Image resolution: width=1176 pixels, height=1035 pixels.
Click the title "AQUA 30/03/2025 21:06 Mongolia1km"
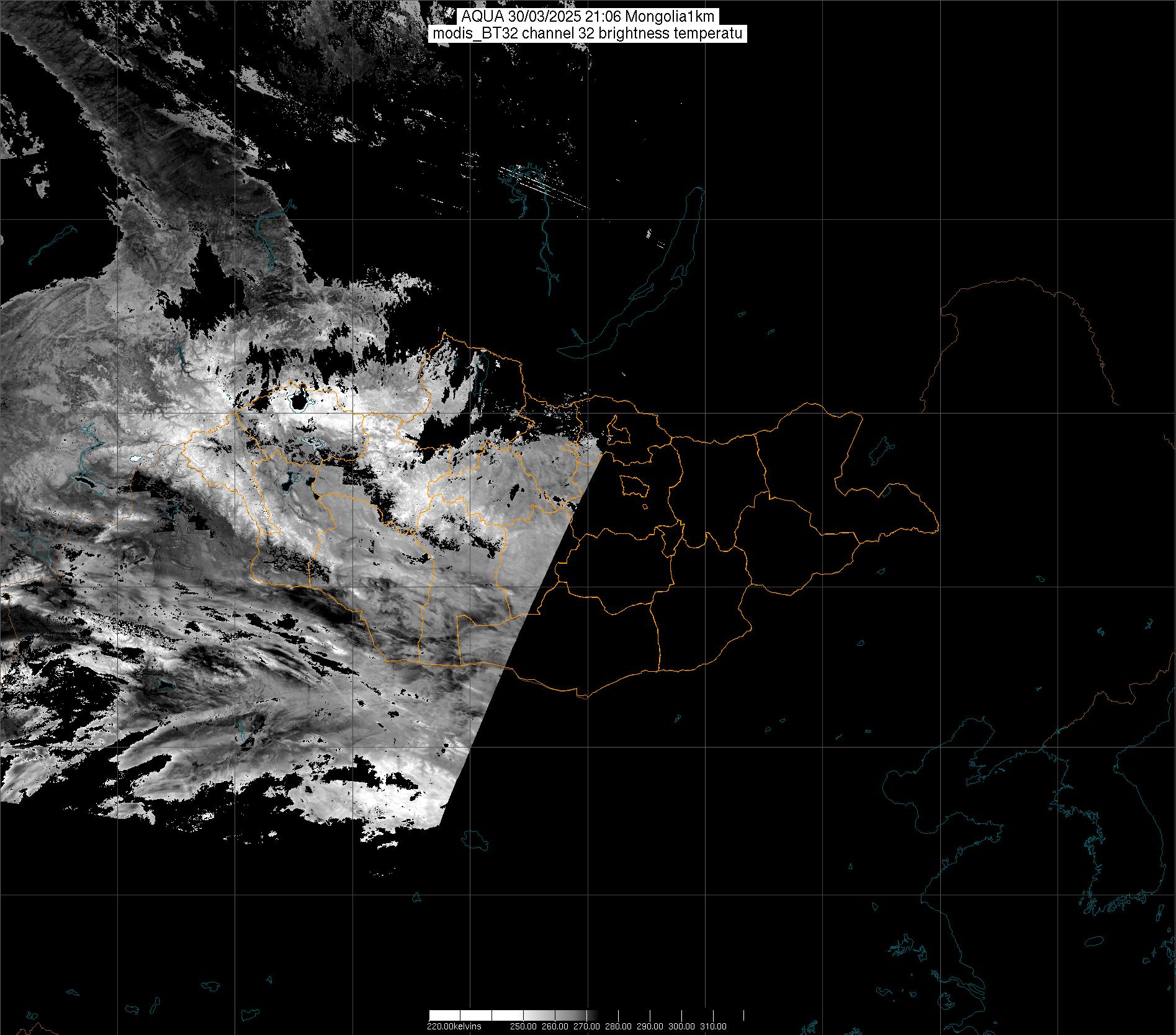click(x=587, y=17)
